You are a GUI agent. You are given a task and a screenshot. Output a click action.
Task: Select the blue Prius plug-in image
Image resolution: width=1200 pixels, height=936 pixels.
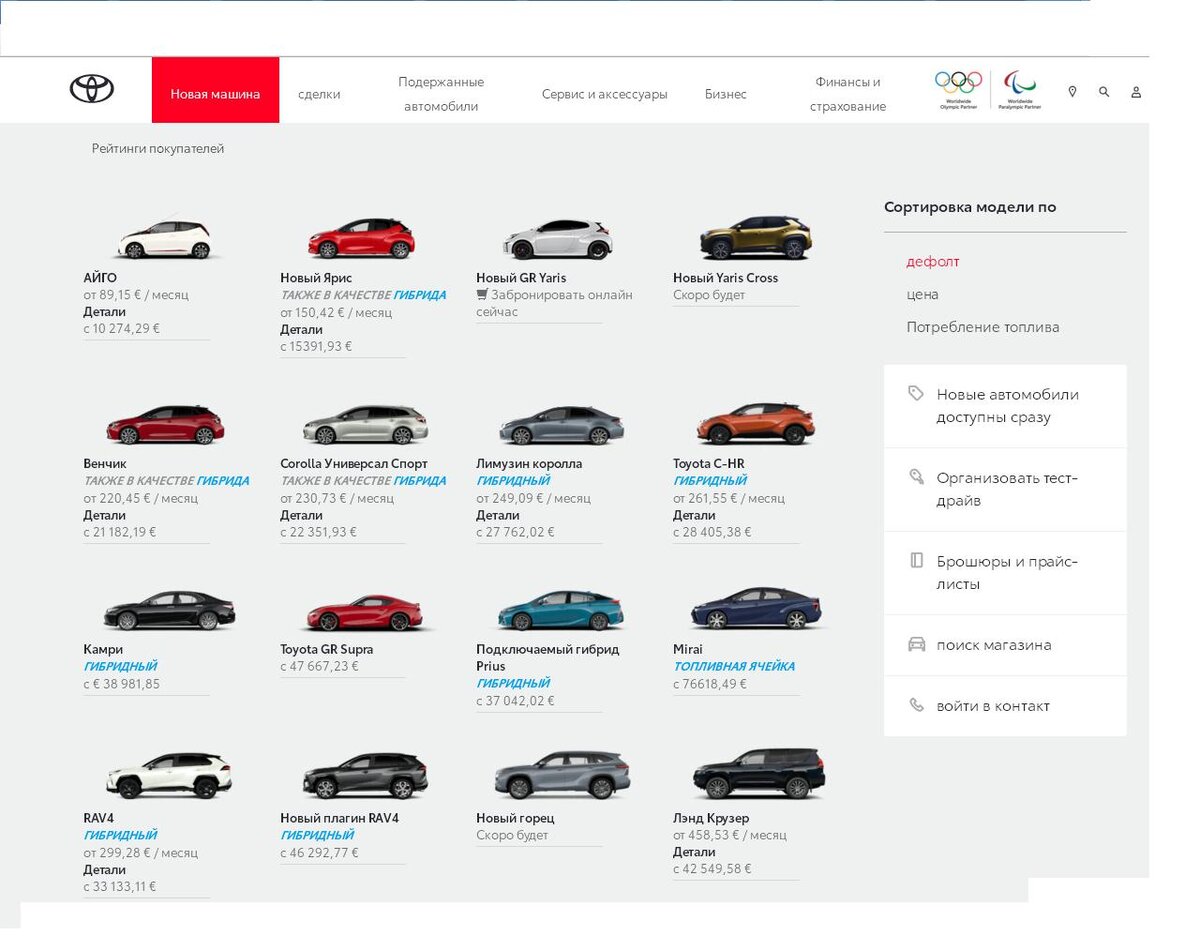tap(560, 610)
